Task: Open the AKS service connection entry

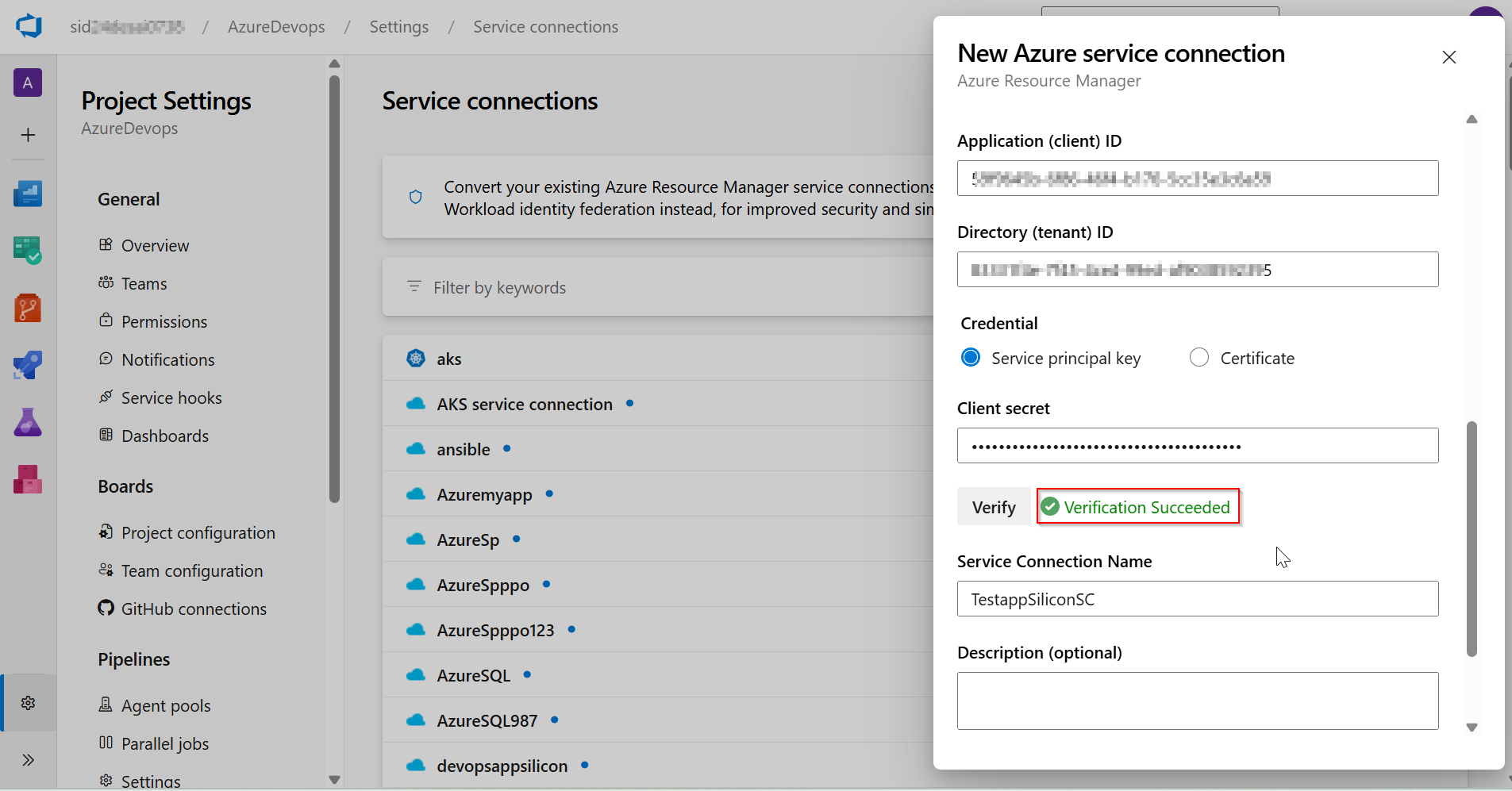Action: pyautogui.click(x=525, y=405)
